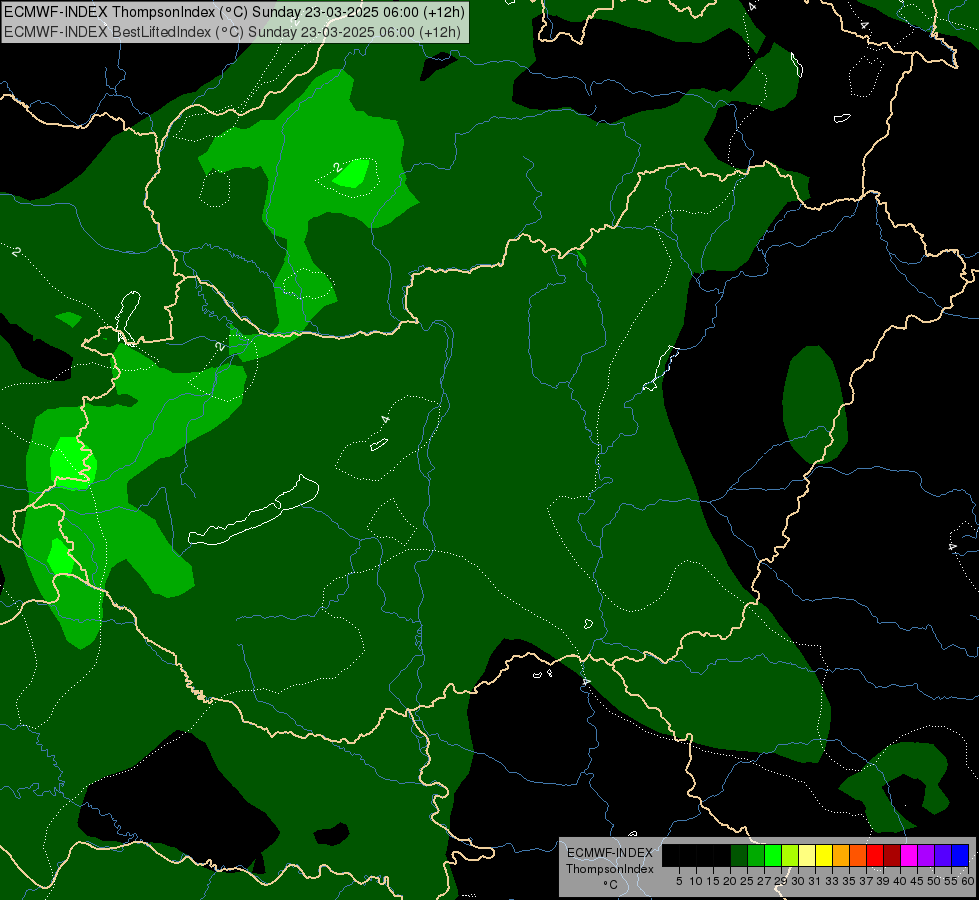This screenshot has width=979, height=900.
Task: Click the legend's "ThompsonIndex" label
Action: 610,869
